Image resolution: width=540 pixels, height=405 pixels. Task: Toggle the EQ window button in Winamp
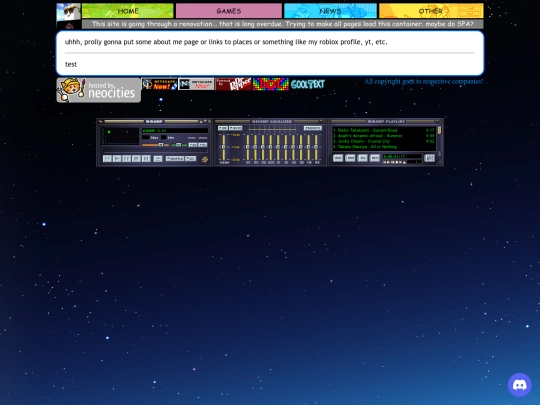pos(193,145)
